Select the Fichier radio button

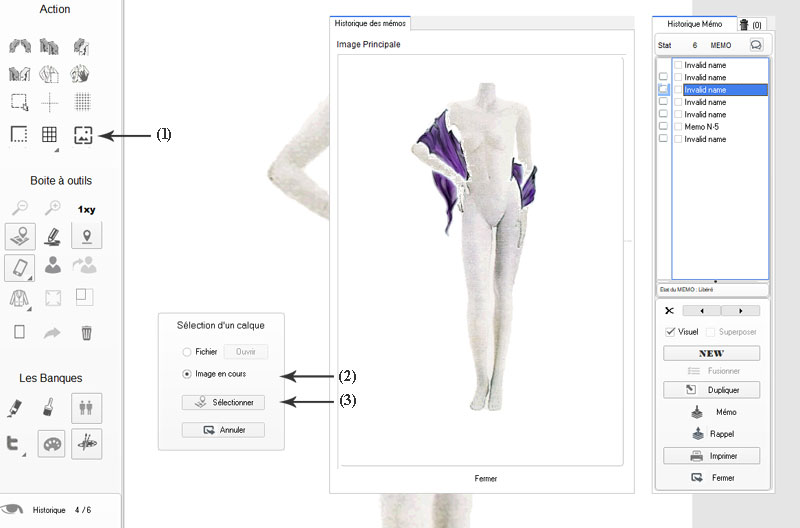pyautogui.click(x=186, y=352)
